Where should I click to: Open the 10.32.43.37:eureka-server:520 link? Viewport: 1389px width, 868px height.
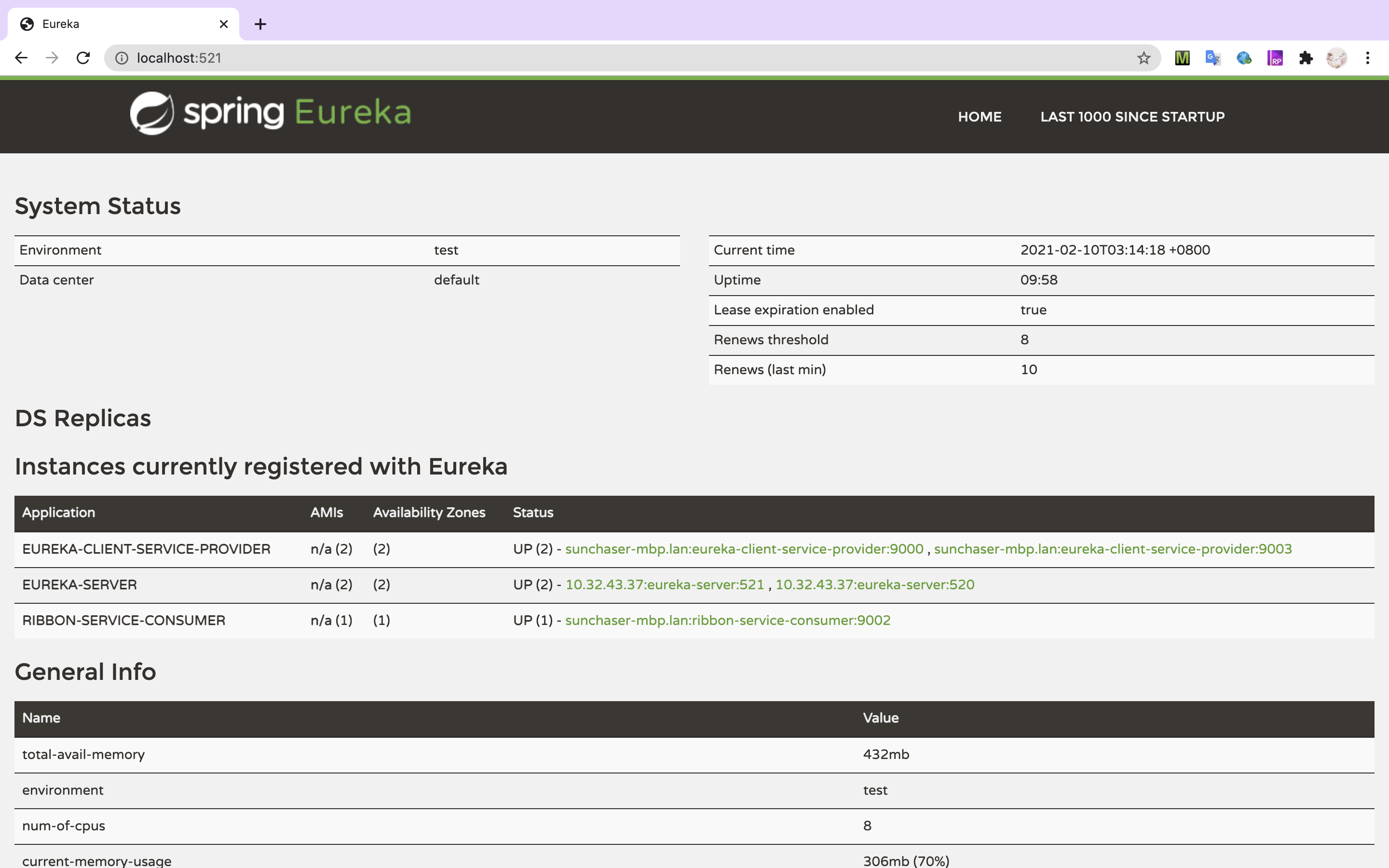875,584
